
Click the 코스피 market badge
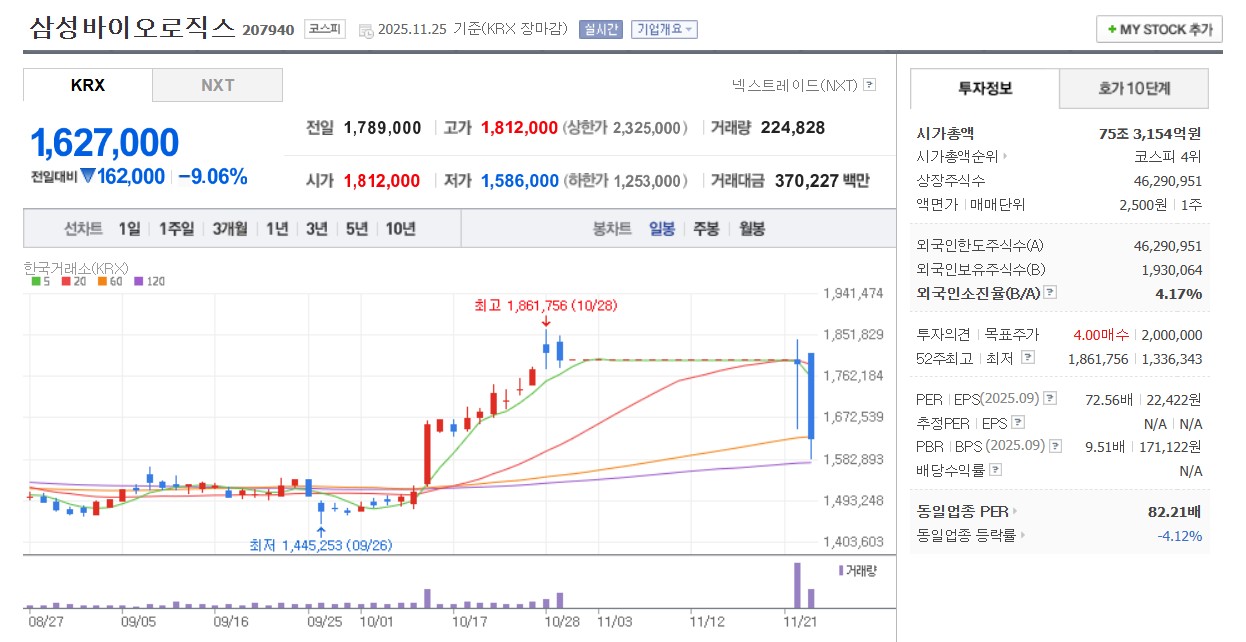tap(324, 30)
